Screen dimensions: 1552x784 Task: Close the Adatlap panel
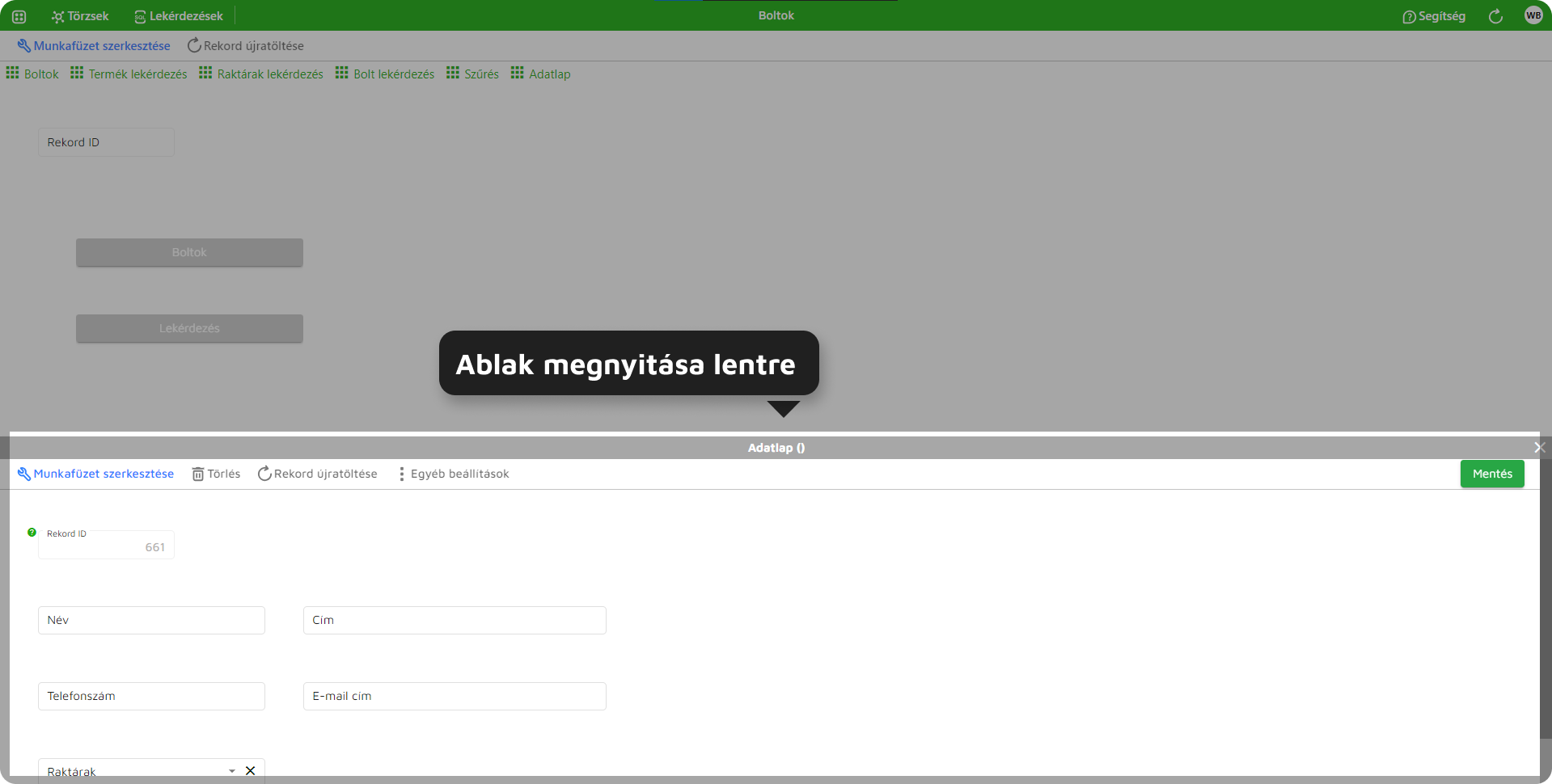1539,448
